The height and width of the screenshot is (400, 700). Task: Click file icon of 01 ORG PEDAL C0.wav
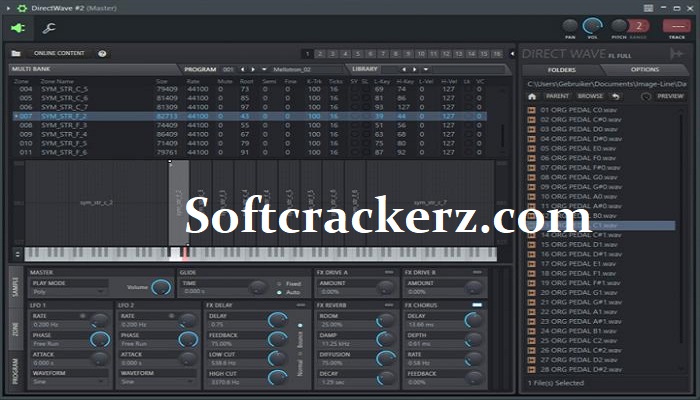531,110
